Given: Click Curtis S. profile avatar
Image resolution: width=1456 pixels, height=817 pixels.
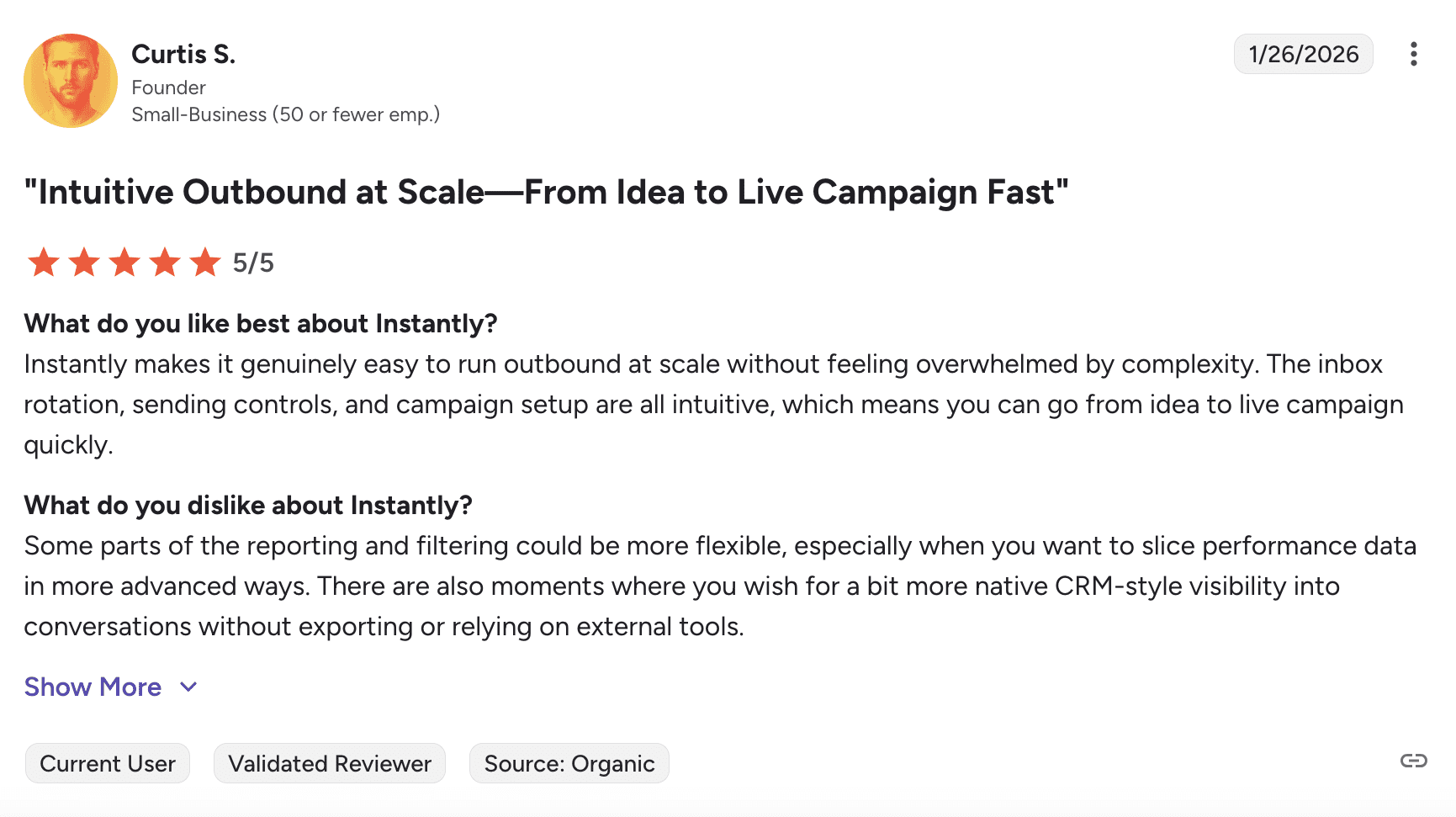Looking at the screenshot, I should coord(71,81).
